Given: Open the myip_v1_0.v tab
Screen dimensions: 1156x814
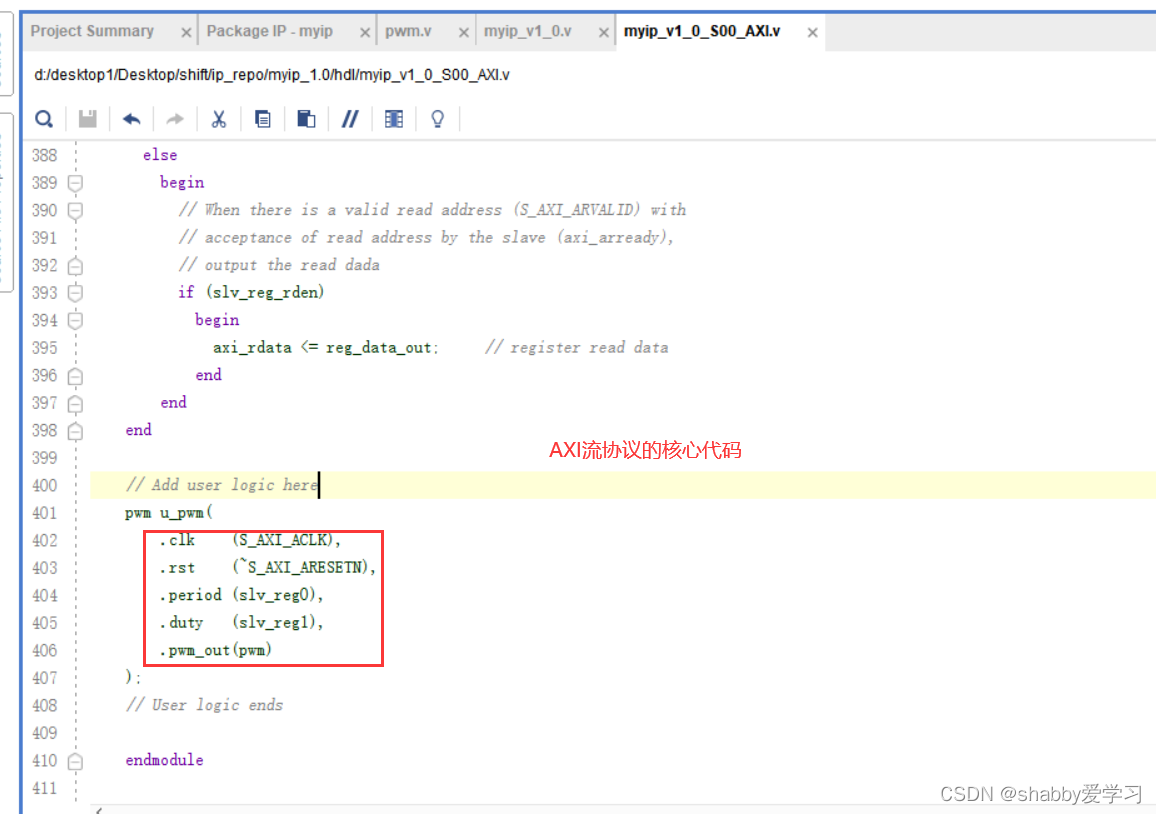Looking at the screenshot, I should click(x=528, y=31).
